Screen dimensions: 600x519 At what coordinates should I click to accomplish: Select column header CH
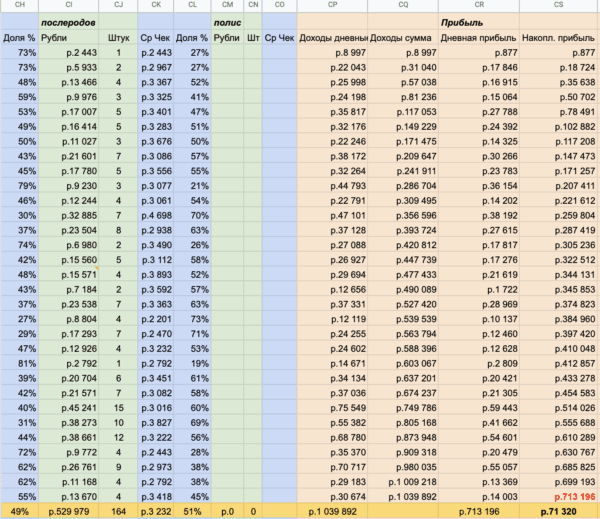[19, 5]
